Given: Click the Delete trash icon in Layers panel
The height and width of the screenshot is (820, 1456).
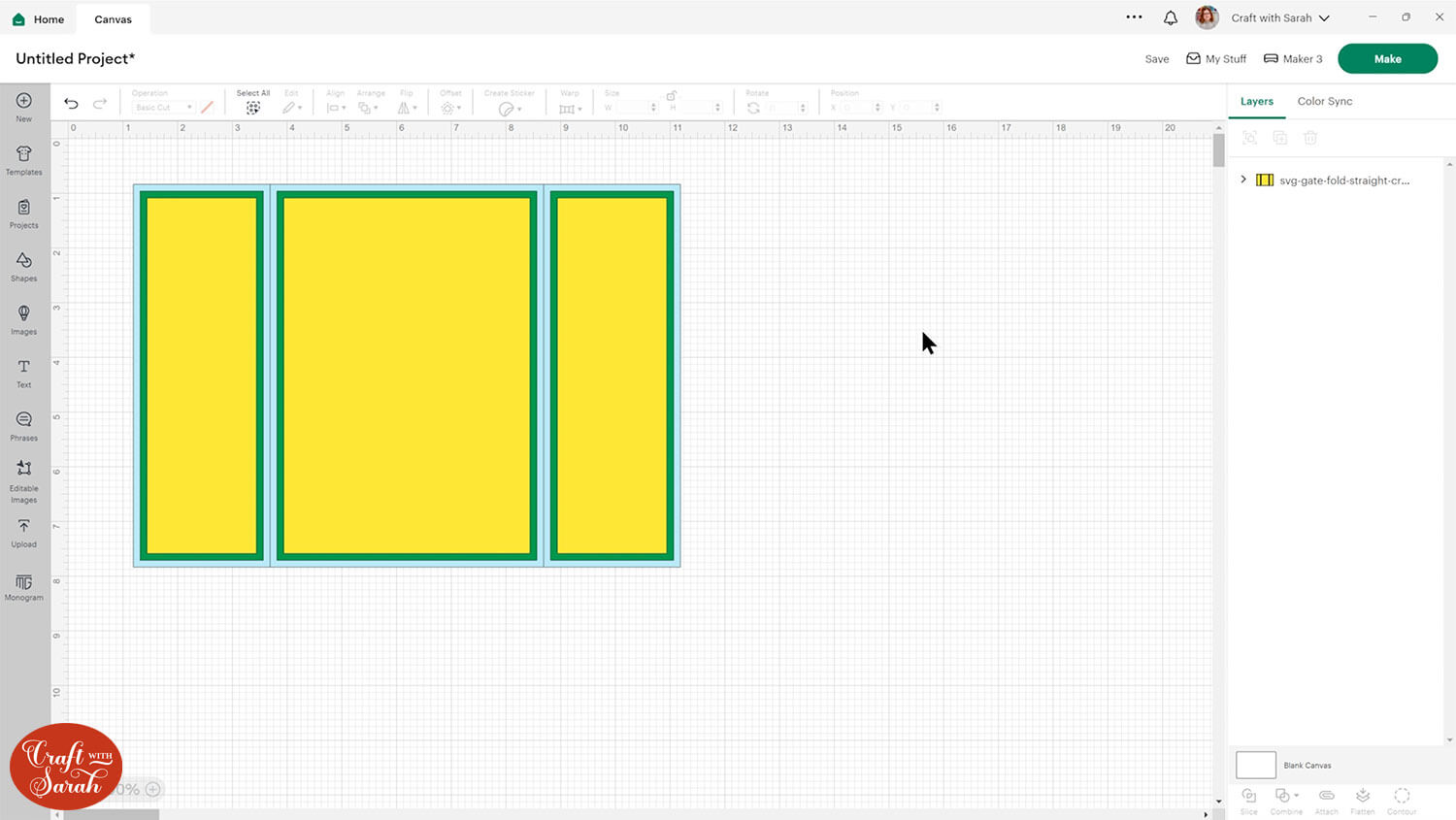Looking at the screenshot, I should pos(1310,138).
